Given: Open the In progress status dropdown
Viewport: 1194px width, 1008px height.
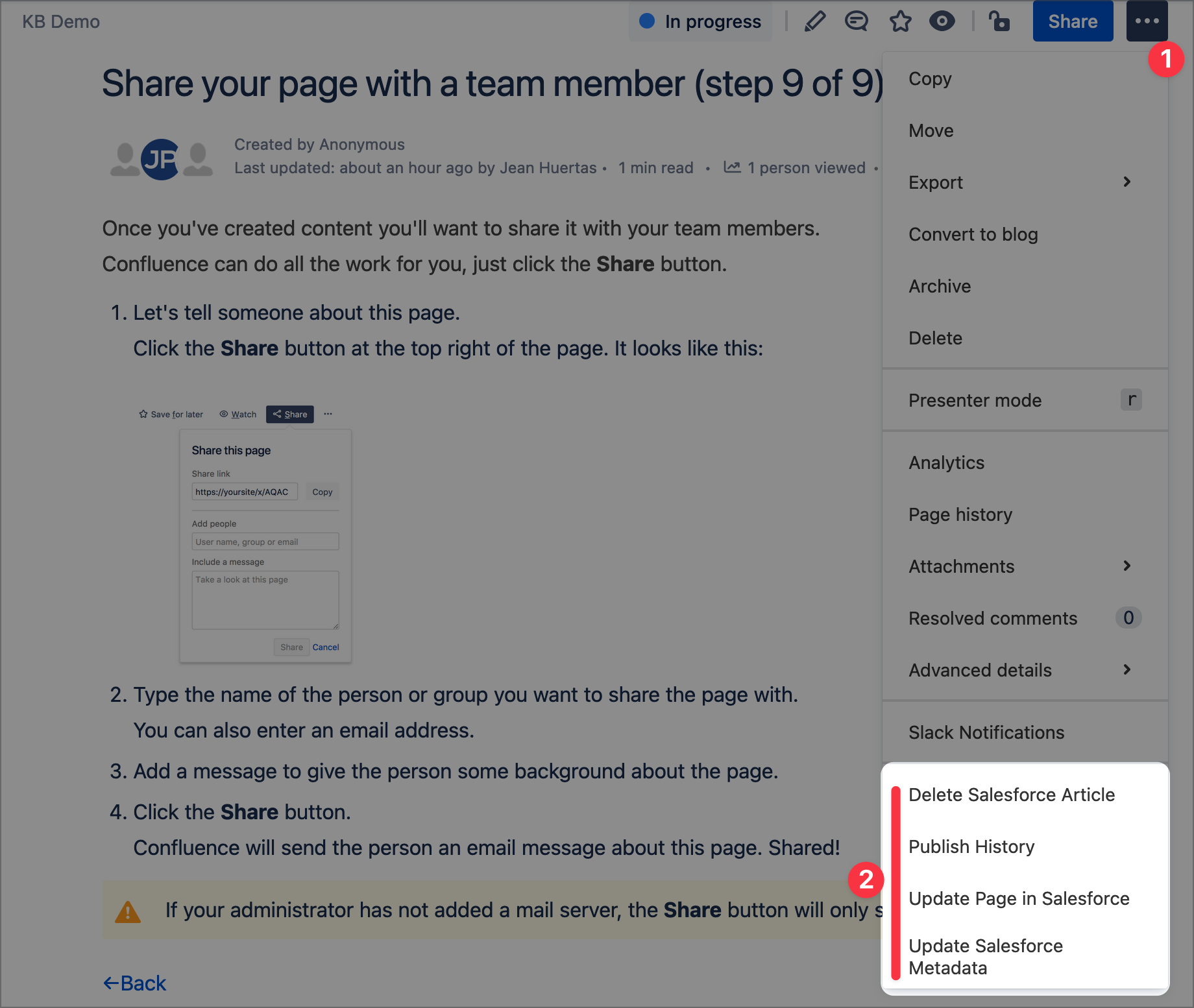Looking at the screenshot, I should pos(701,21).
